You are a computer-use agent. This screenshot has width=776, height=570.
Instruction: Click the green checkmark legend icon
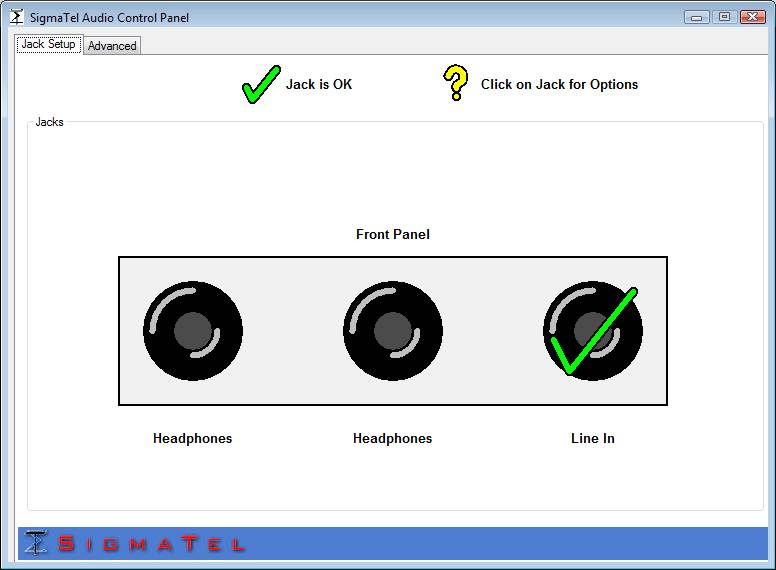pos(261,84)
